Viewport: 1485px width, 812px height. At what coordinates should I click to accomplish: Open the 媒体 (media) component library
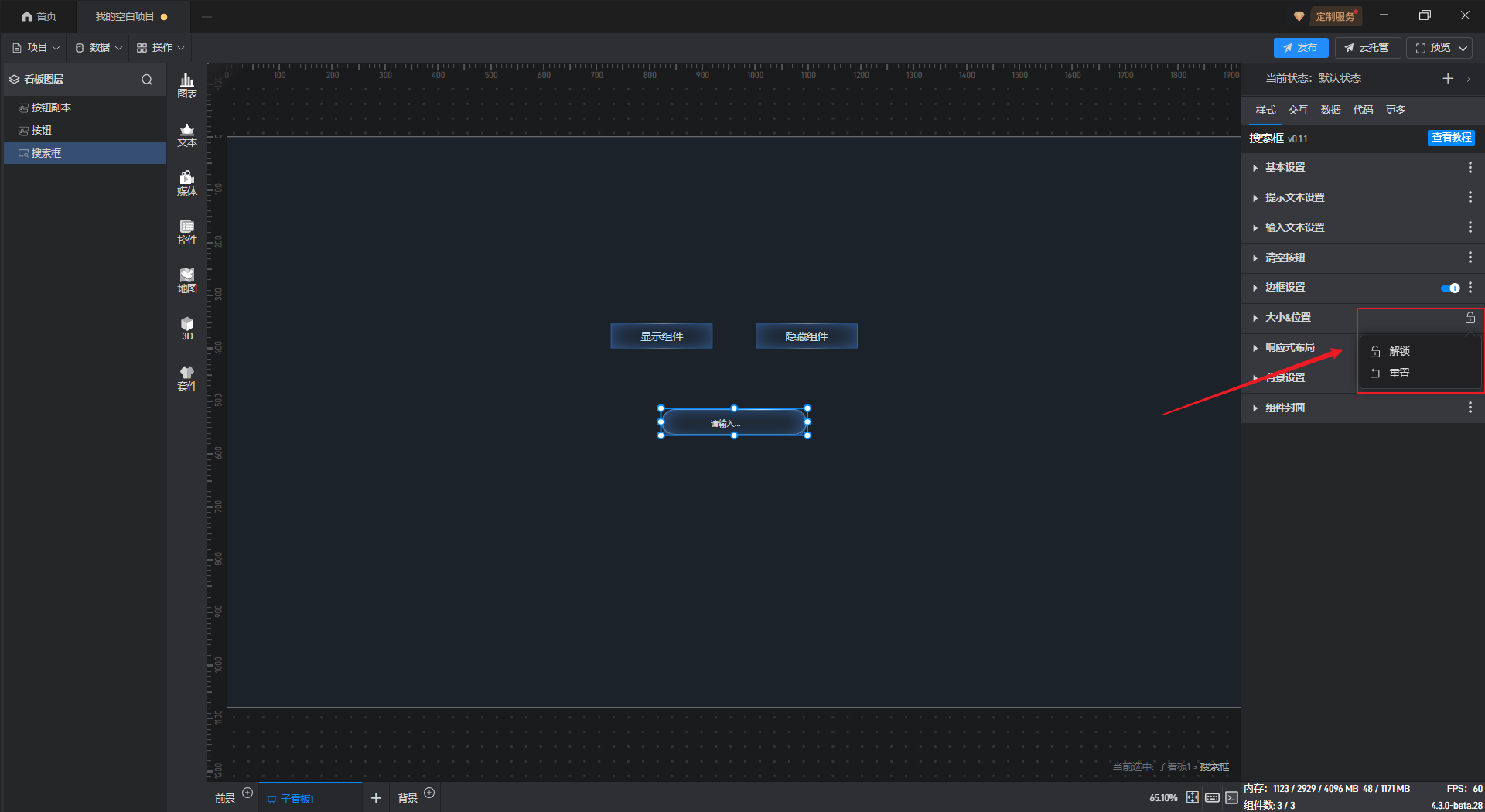pos(187,183)
